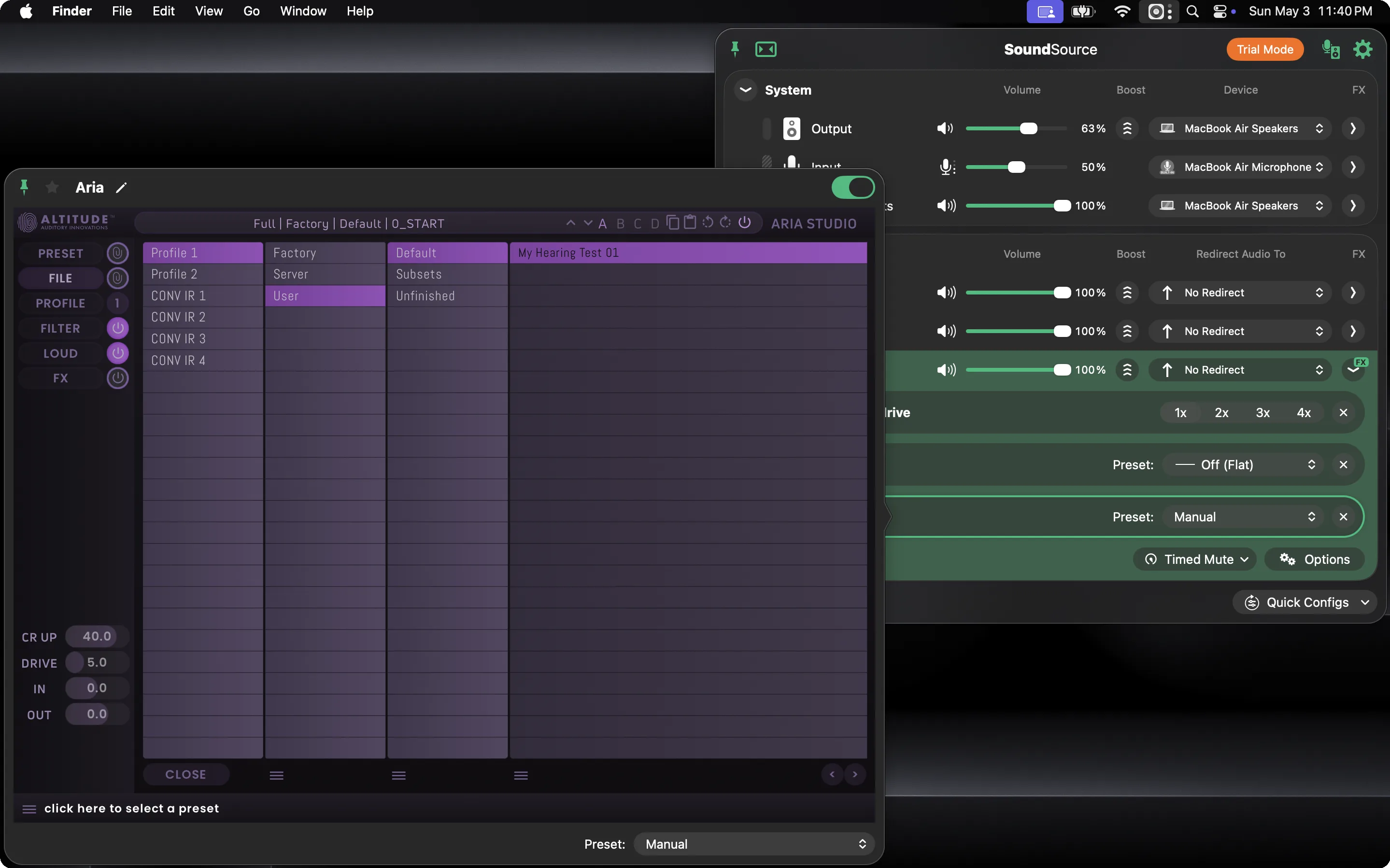The height and width of the screenshot is (868, 1390).
Task: Open macOS Spotlight search
Action: pyautogui.click(x=1192, y=12)
